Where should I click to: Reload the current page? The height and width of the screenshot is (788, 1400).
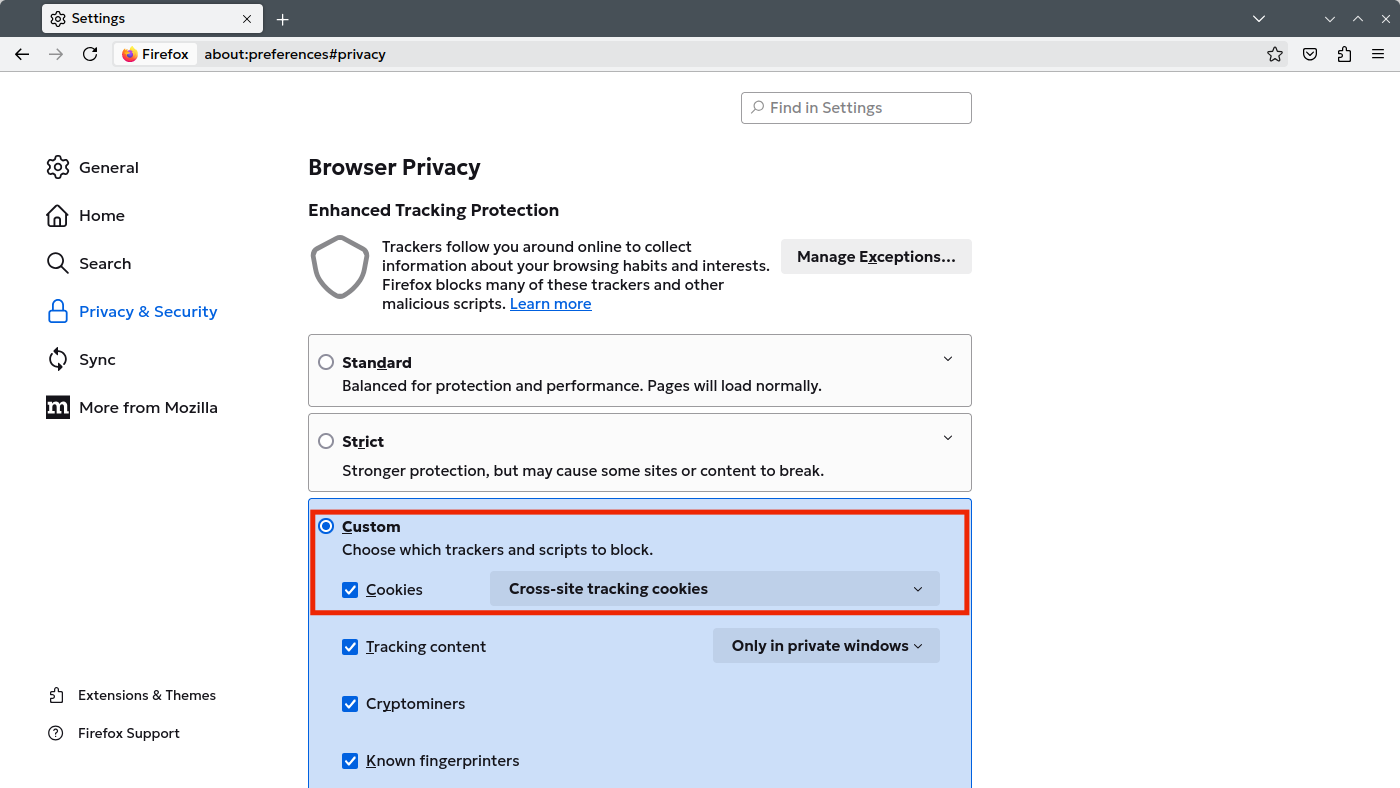pyautogui.click(x=90, y=54)
